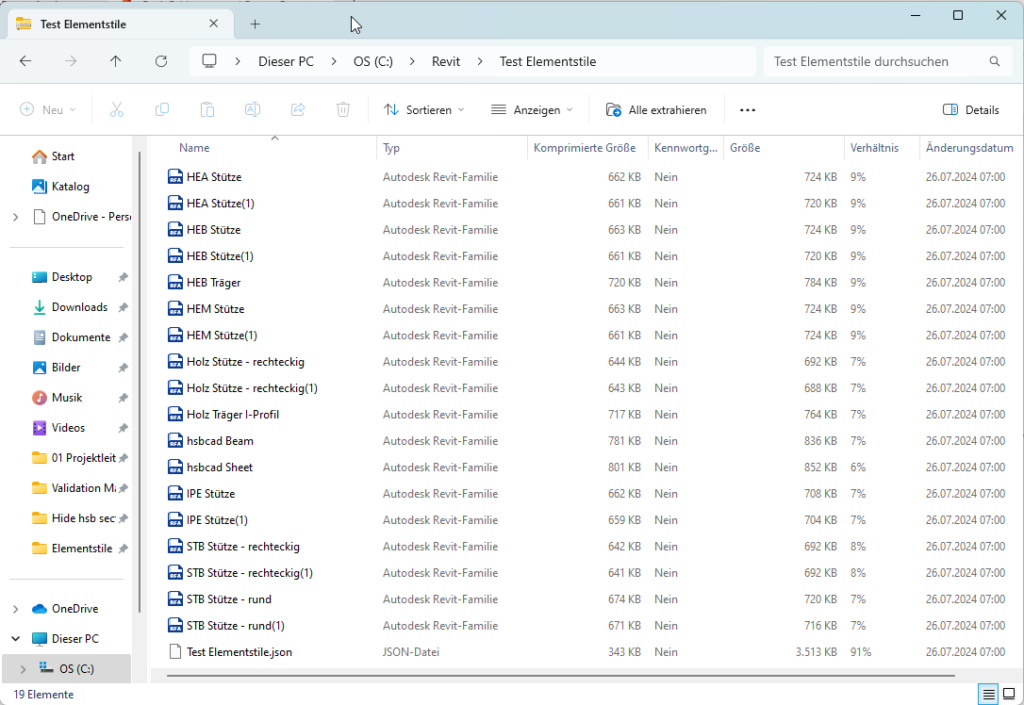Close the Test Elementstile tab
This screenshot has width=1024, height=705.
click(214, 24)
